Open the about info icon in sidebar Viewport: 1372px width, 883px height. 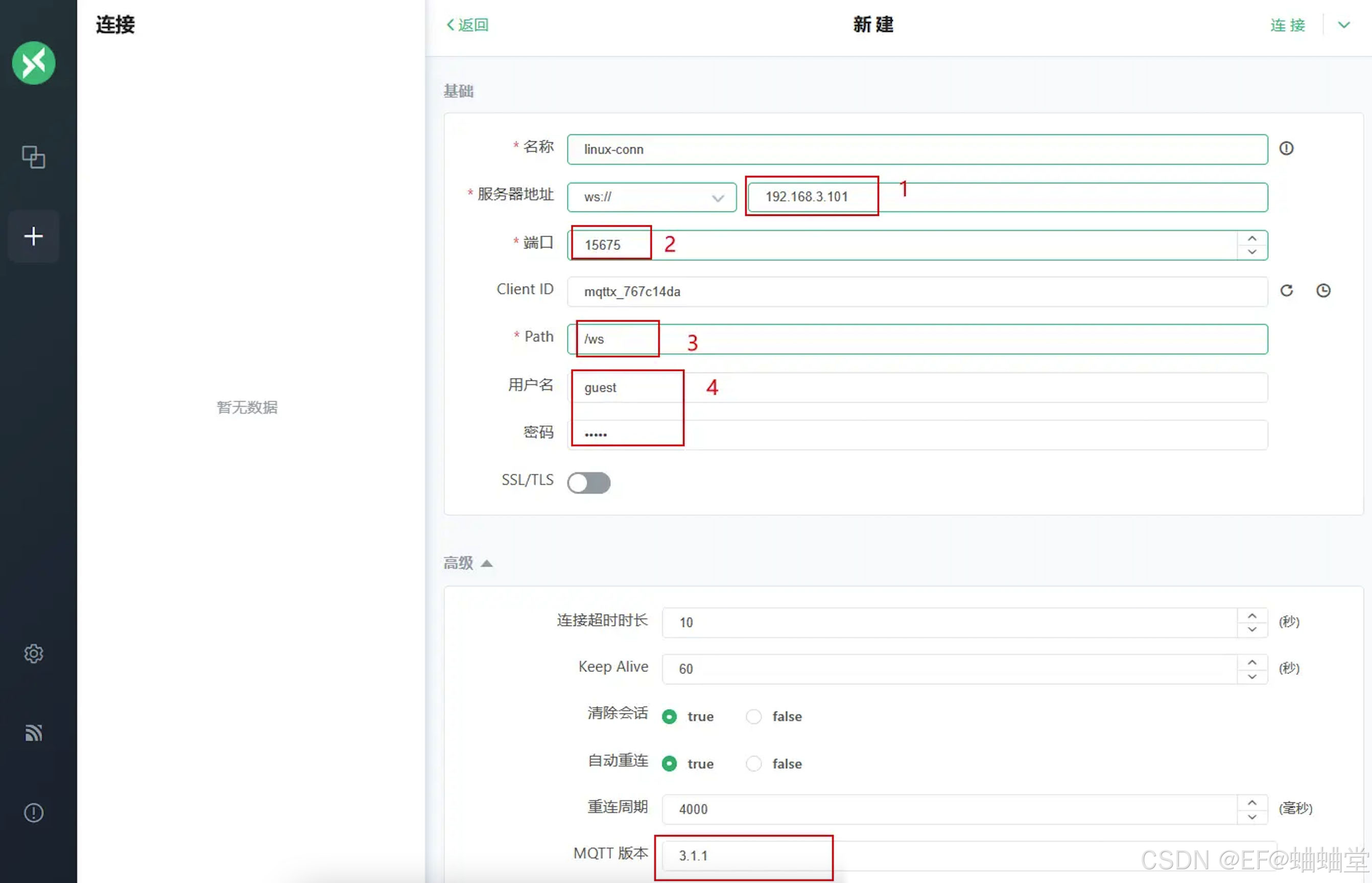[33, 812]
